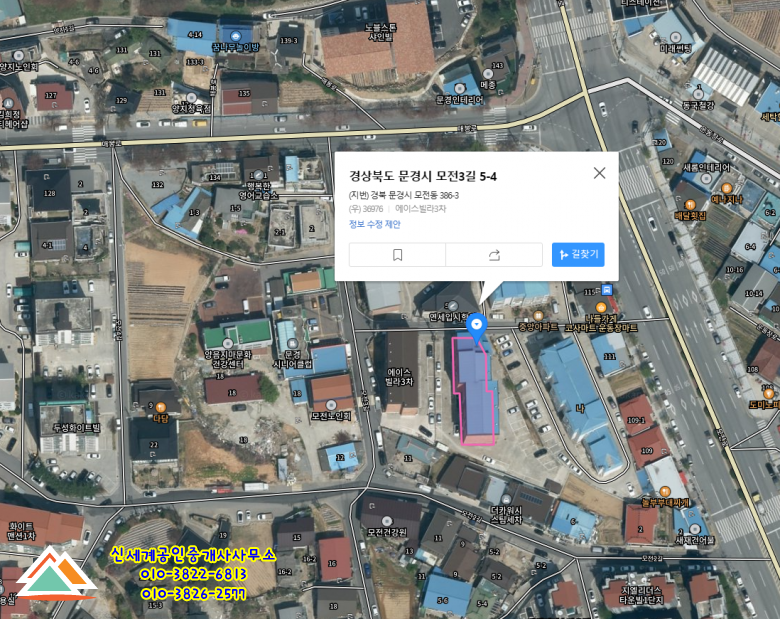Select the pink-outlined highlighted building
780x619 pixels.
(x=476, y=391)
